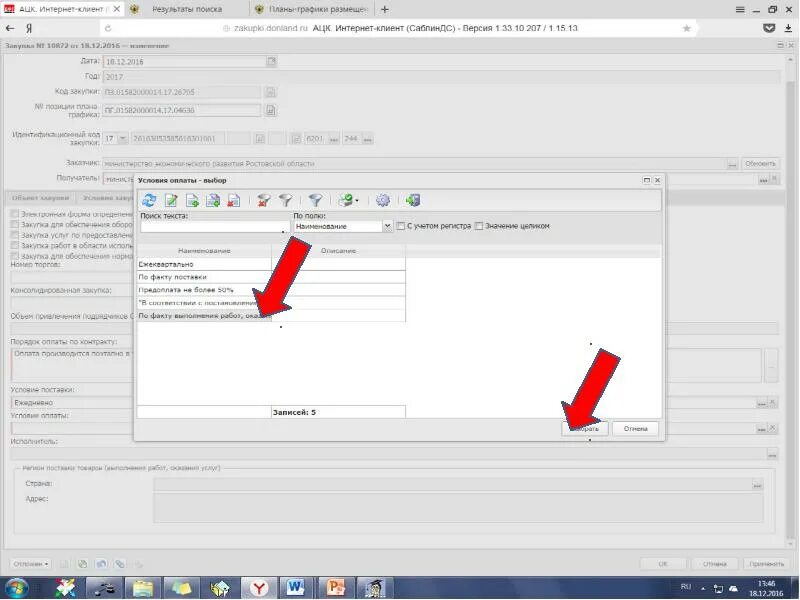Switch to Планы-графики размещения browser tab
The width and height of the screenshot is (800, 600).
[312, 9]
